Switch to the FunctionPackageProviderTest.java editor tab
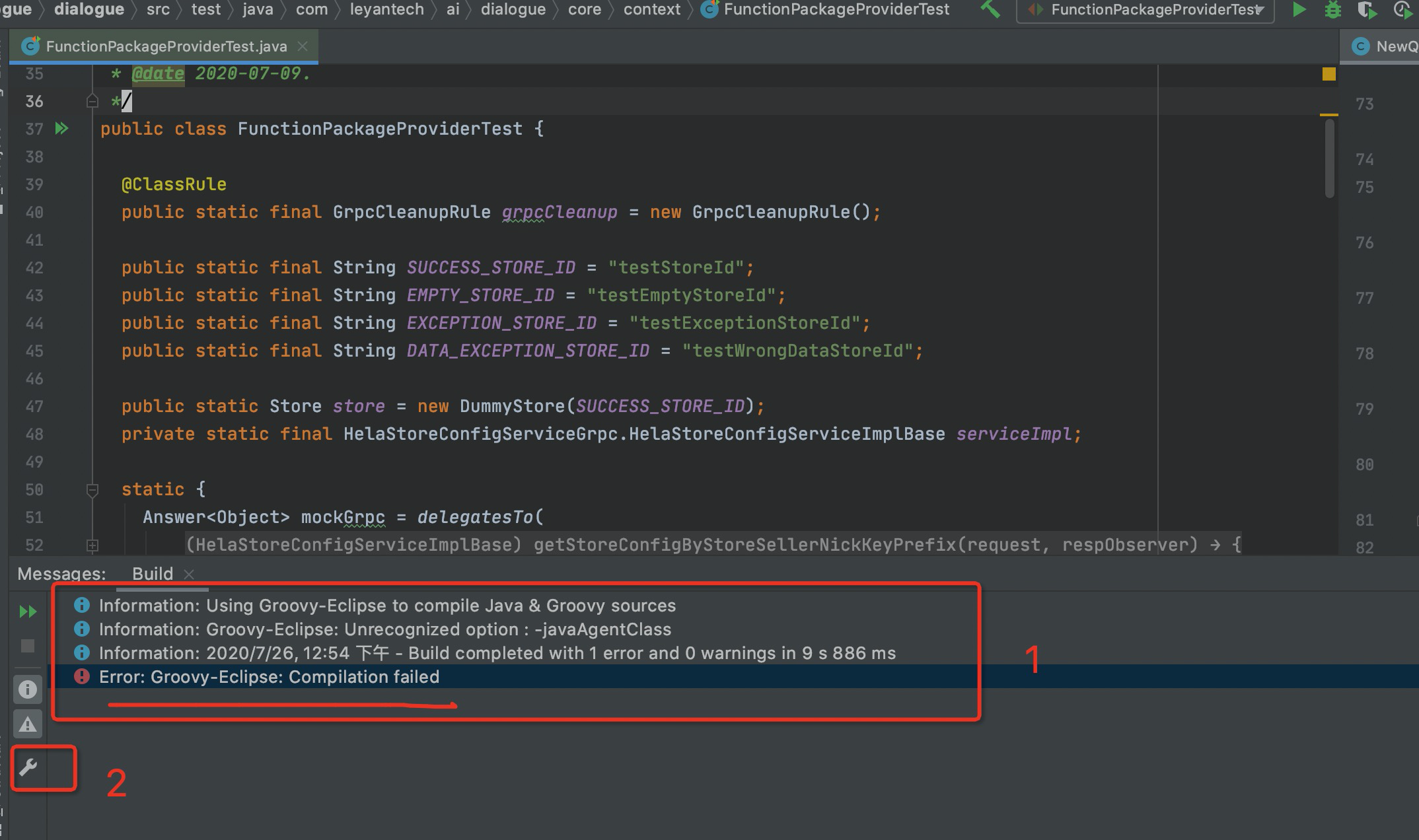Screen dimensions: 1419x840 166,46
